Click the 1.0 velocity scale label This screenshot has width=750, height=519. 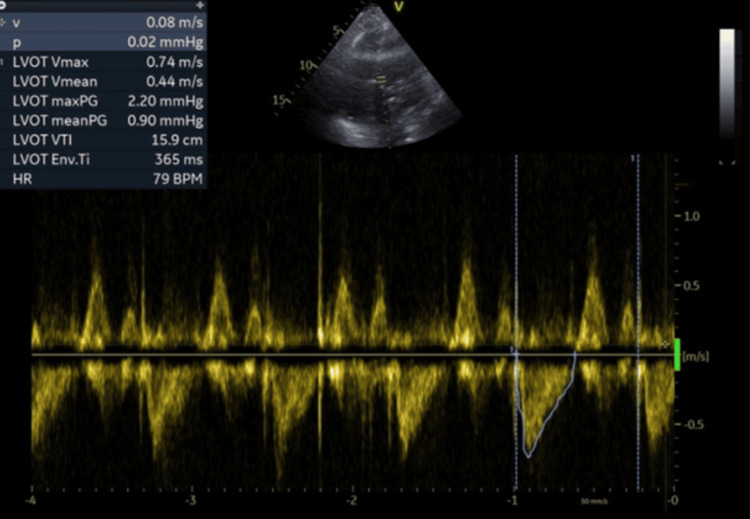(x=692, y=216)
